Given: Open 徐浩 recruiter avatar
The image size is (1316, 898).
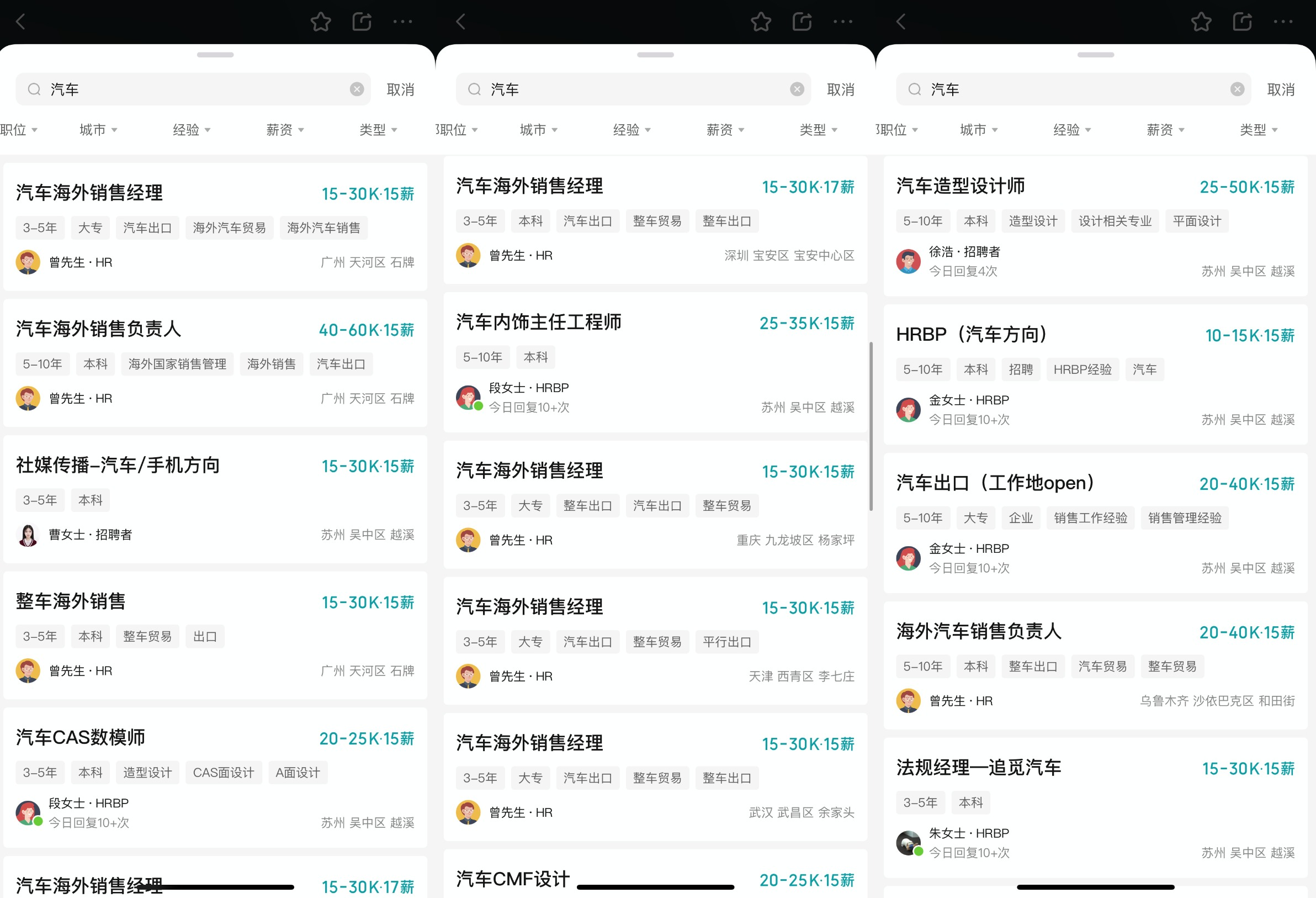Looking at the screenshot, I should click(x=908, y=261).
